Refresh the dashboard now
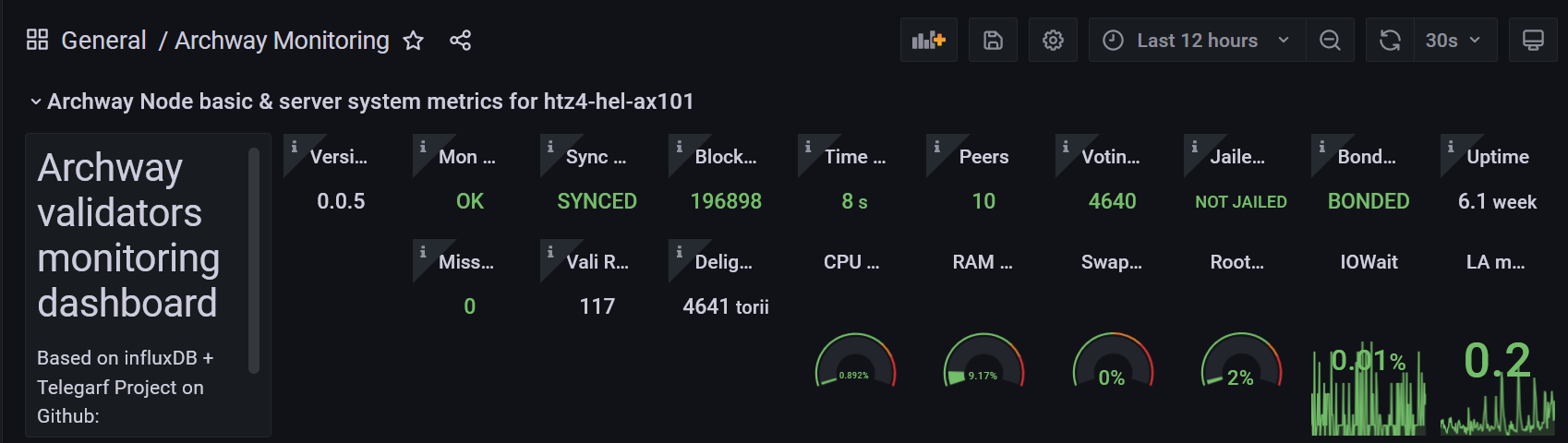1568x443 pixels. pyautogui.click(x=1390, y=40)
